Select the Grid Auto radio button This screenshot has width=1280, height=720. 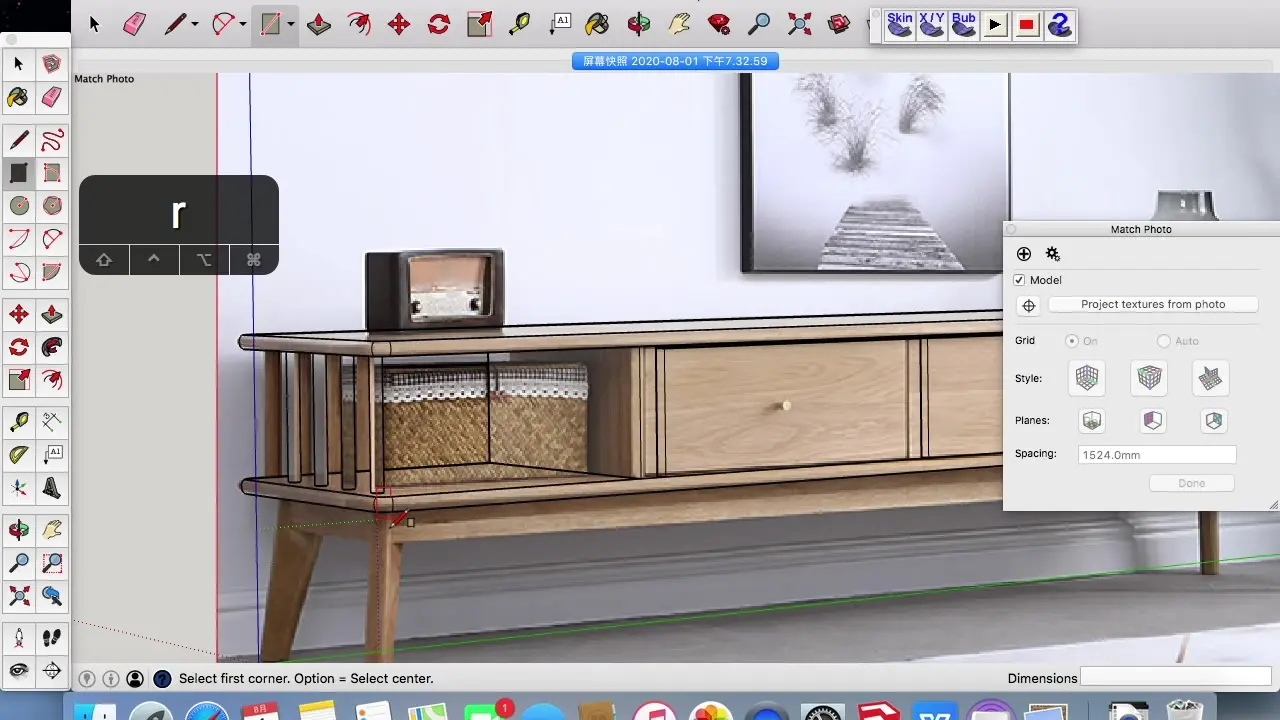click(1164, 341)
